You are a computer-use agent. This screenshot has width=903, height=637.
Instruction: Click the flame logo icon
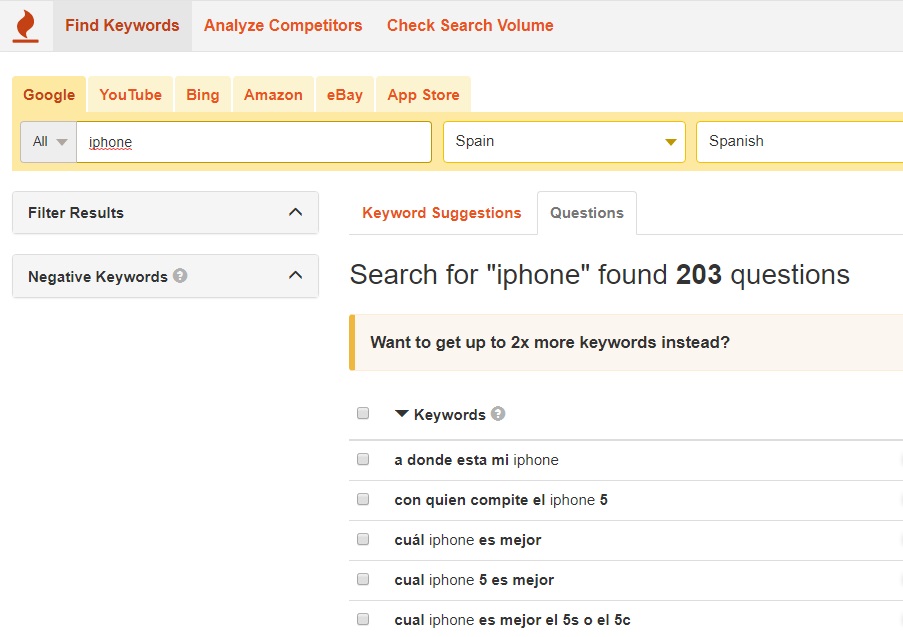(x=25, y=26)
